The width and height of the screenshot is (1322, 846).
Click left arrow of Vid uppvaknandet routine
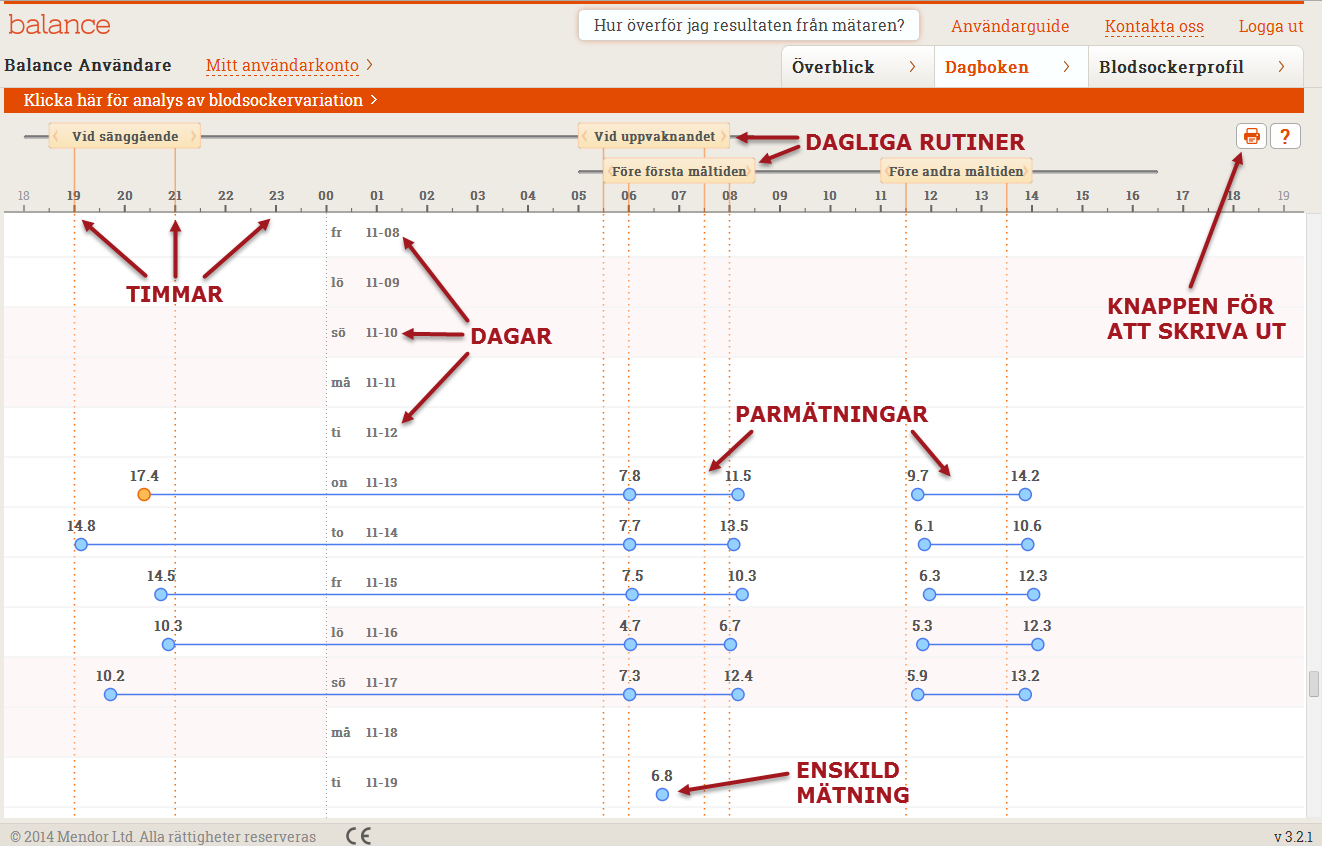pyautogui.click(x=586, y=136)
